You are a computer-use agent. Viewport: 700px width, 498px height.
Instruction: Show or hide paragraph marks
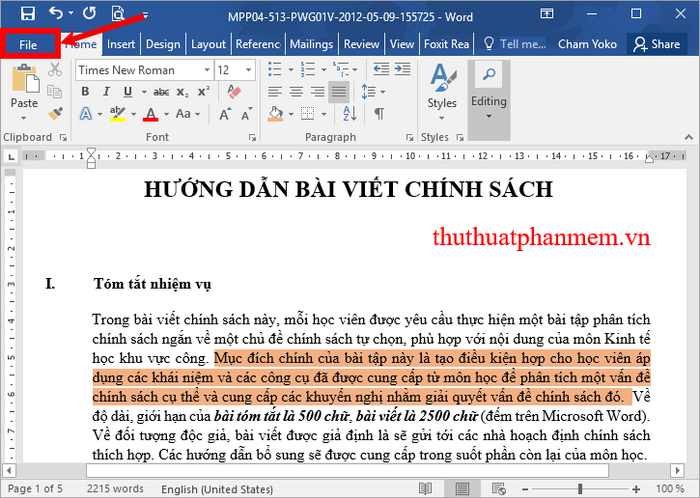(x=379, y=114)
